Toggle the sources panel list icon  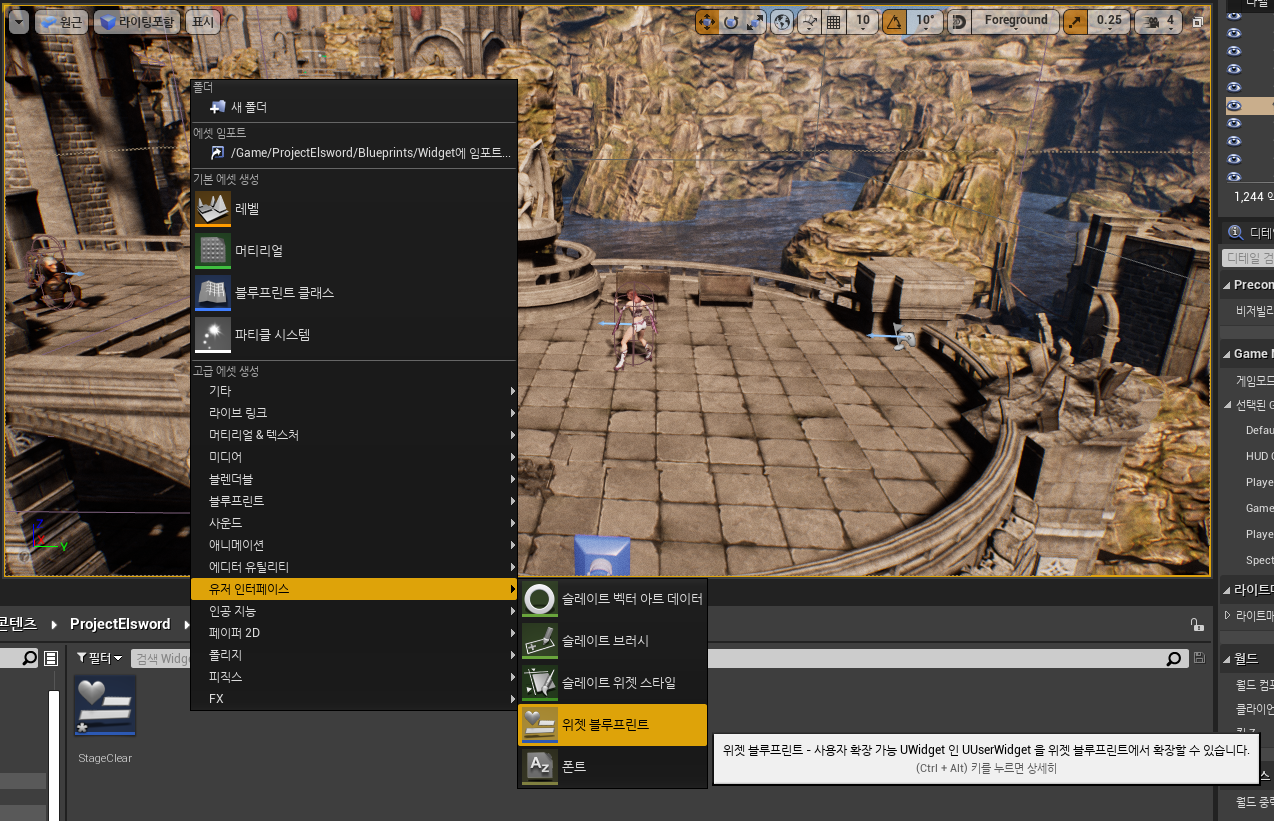(x=51, y=658)
